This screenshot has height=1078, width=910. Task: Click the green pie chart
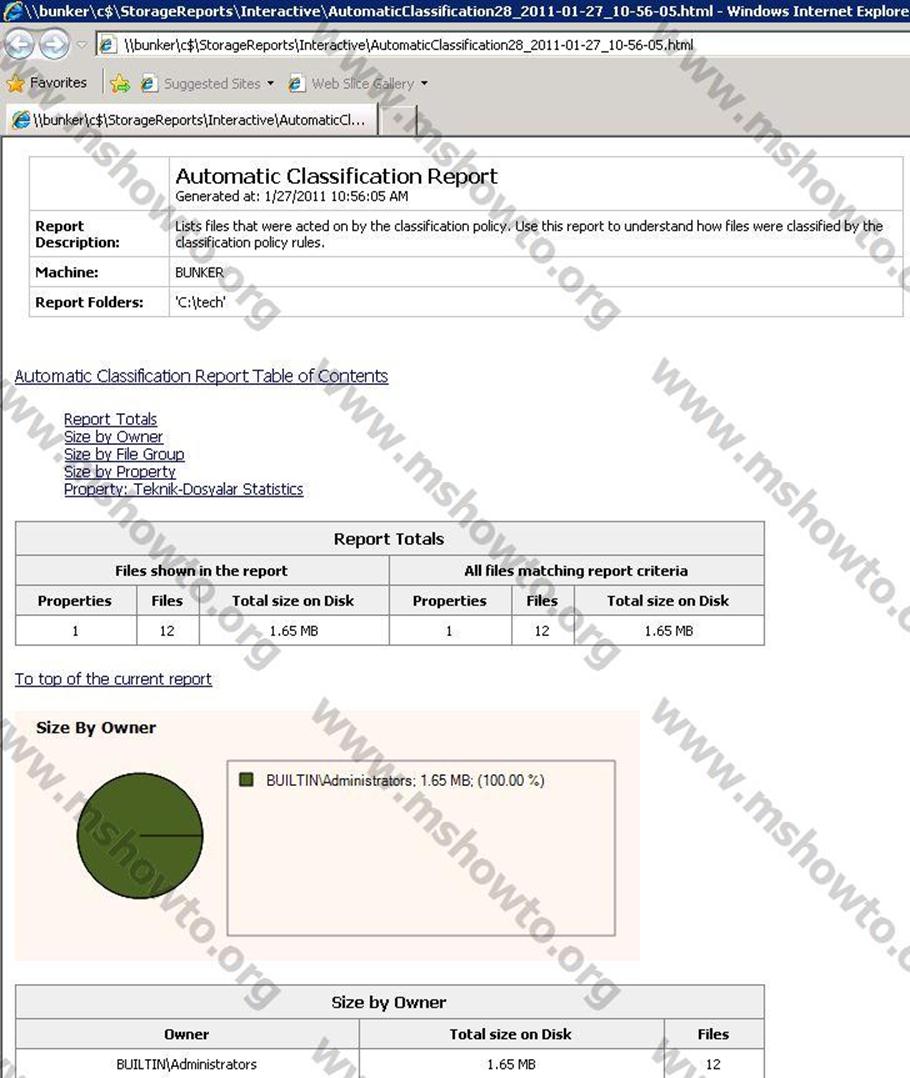click(x=140, y=835)
